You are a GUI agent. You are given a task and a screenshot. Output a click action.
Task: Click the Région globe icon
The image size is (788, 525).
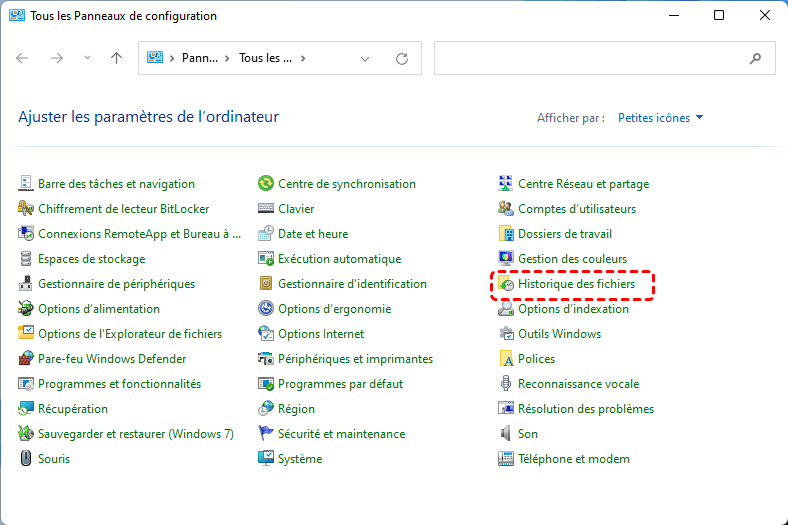[x=266, y=408]
